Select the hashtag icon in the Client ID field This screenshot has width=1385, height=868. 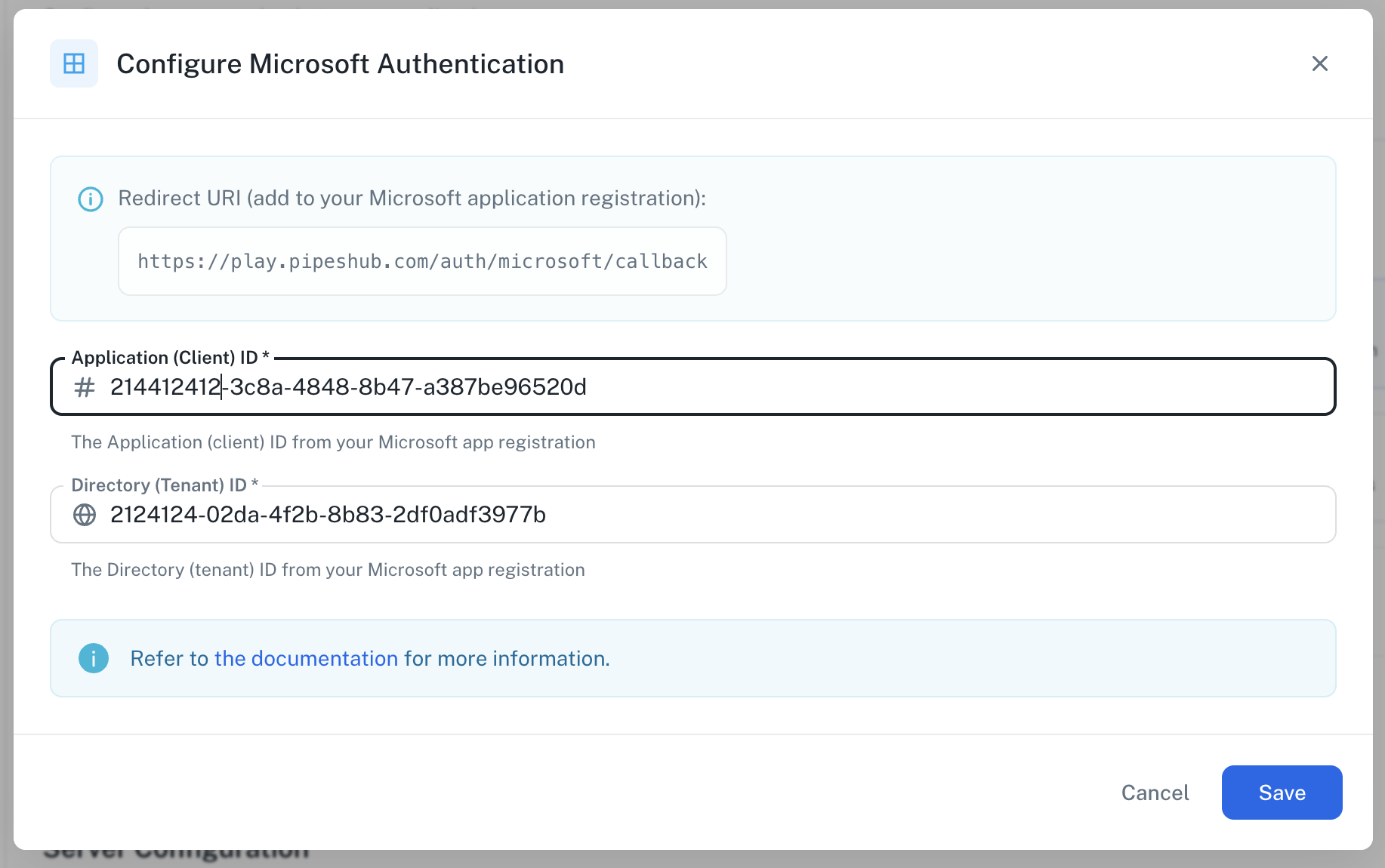(85, 387)
